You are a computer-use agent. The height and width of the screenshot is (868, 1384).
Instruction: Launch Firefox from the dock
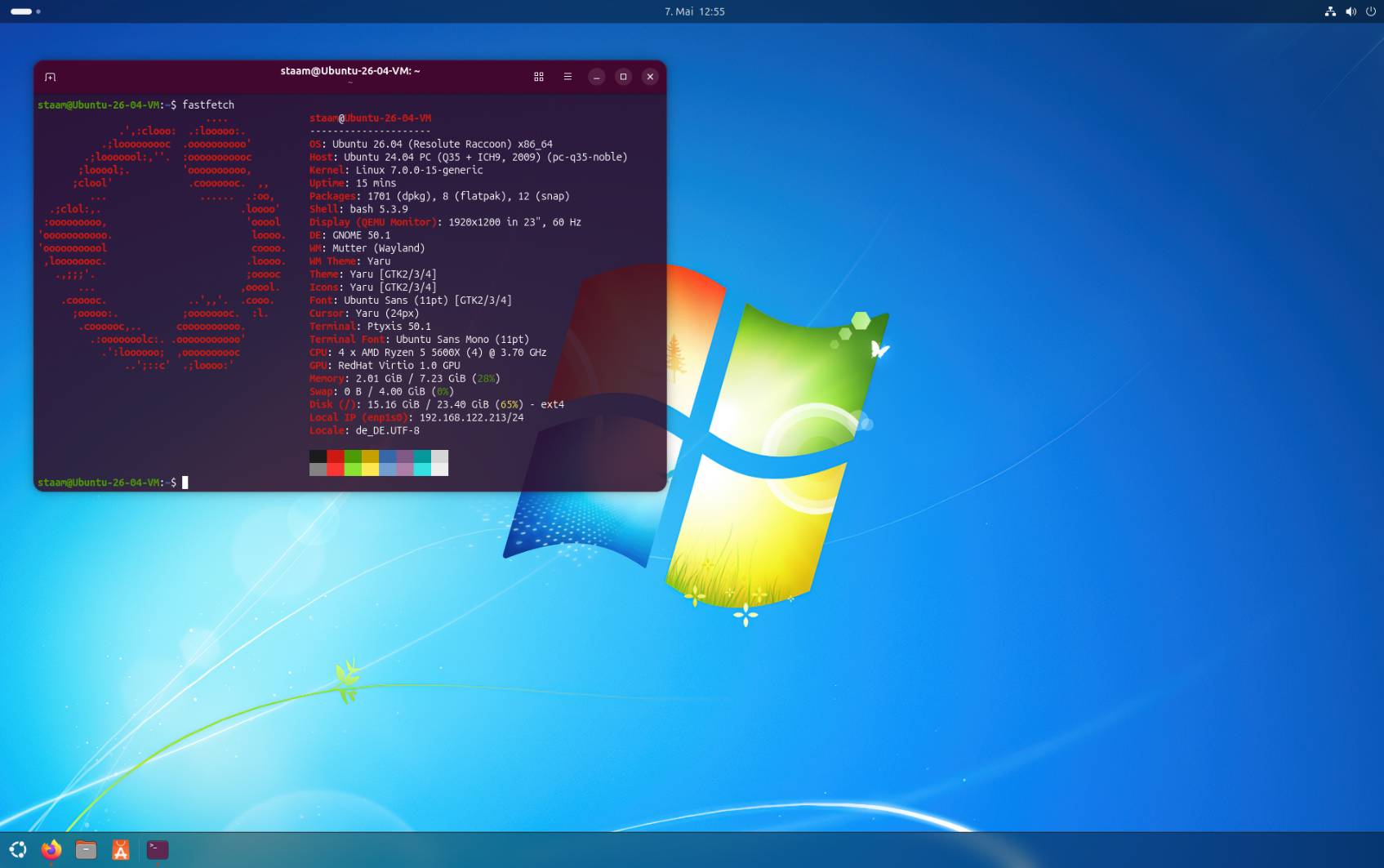(51, 850)
